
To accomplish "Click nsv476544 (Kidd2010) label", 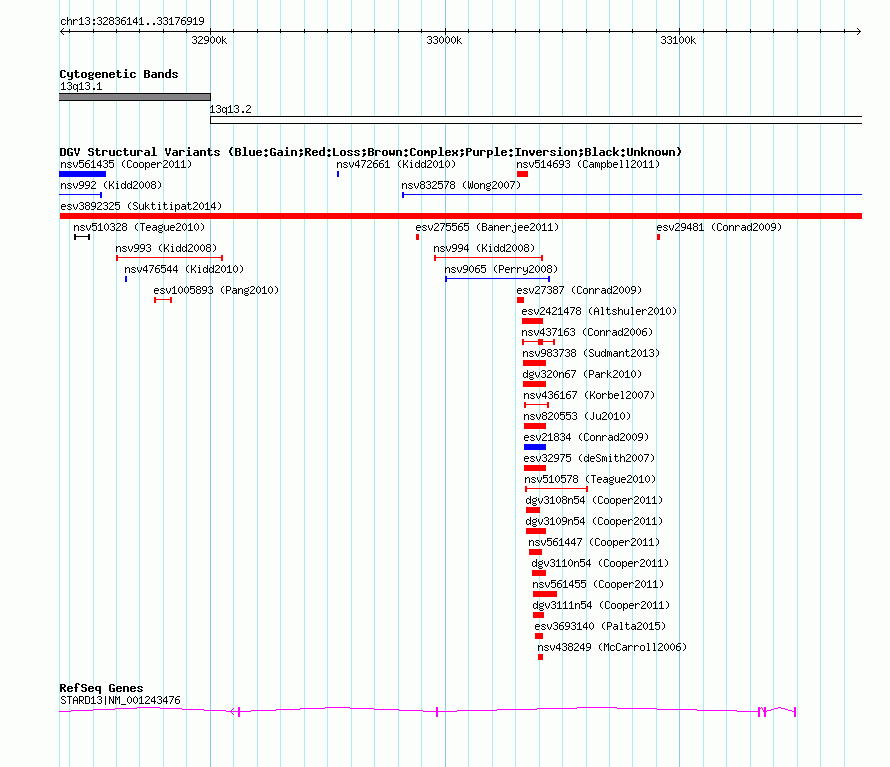I will click(x=184, y=269).
